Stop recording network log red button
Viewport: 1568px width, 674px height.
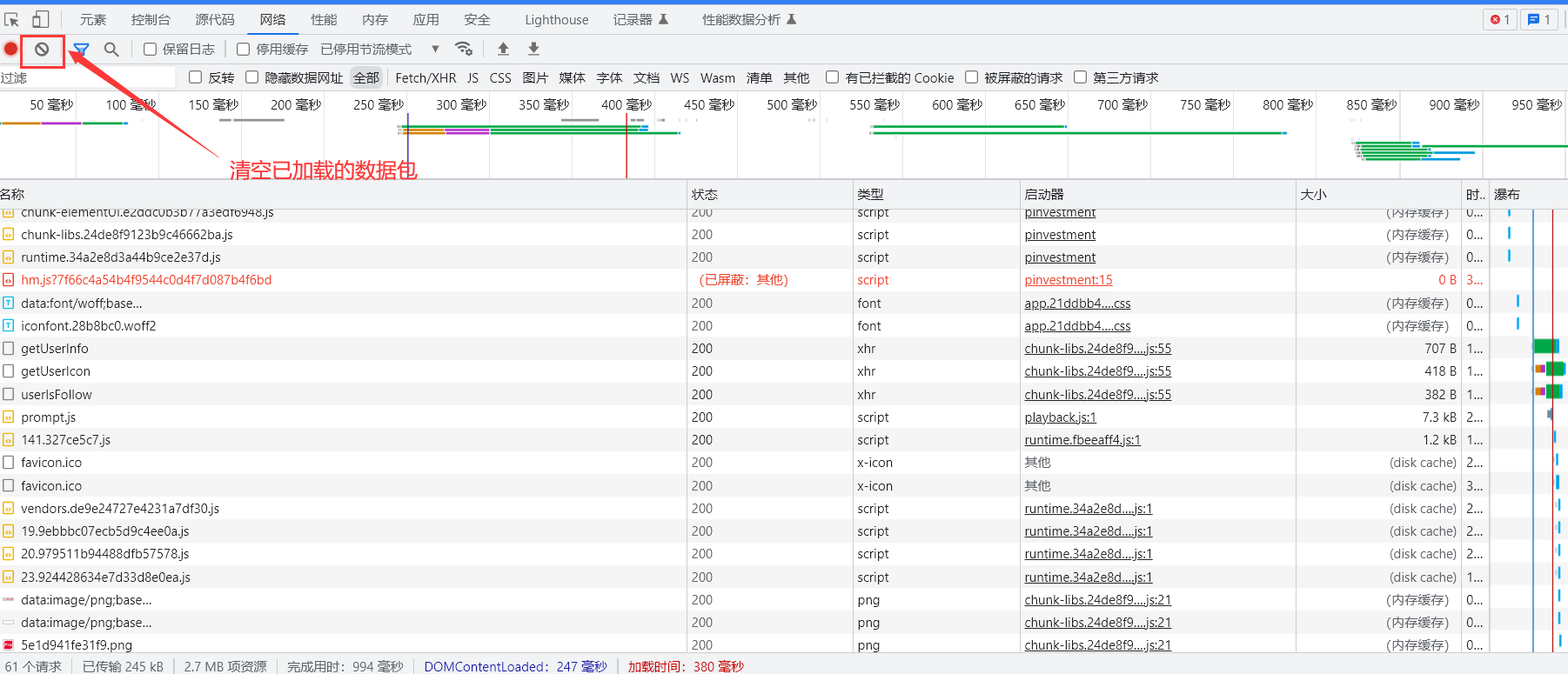pyautogui.click(x=10, y=49)
